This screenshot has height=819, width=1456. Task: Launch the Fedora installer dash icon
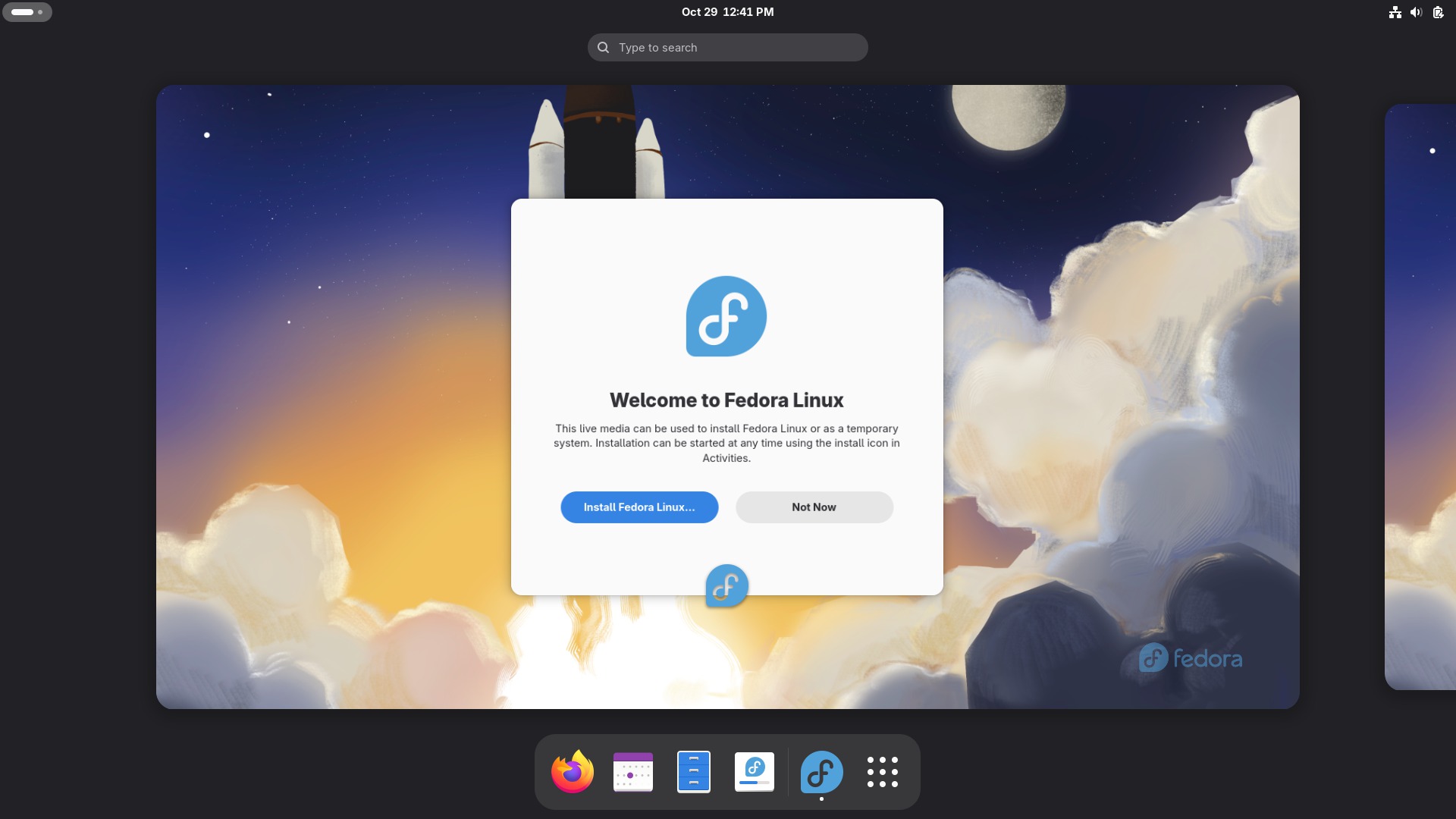click(x=755, y=772)
